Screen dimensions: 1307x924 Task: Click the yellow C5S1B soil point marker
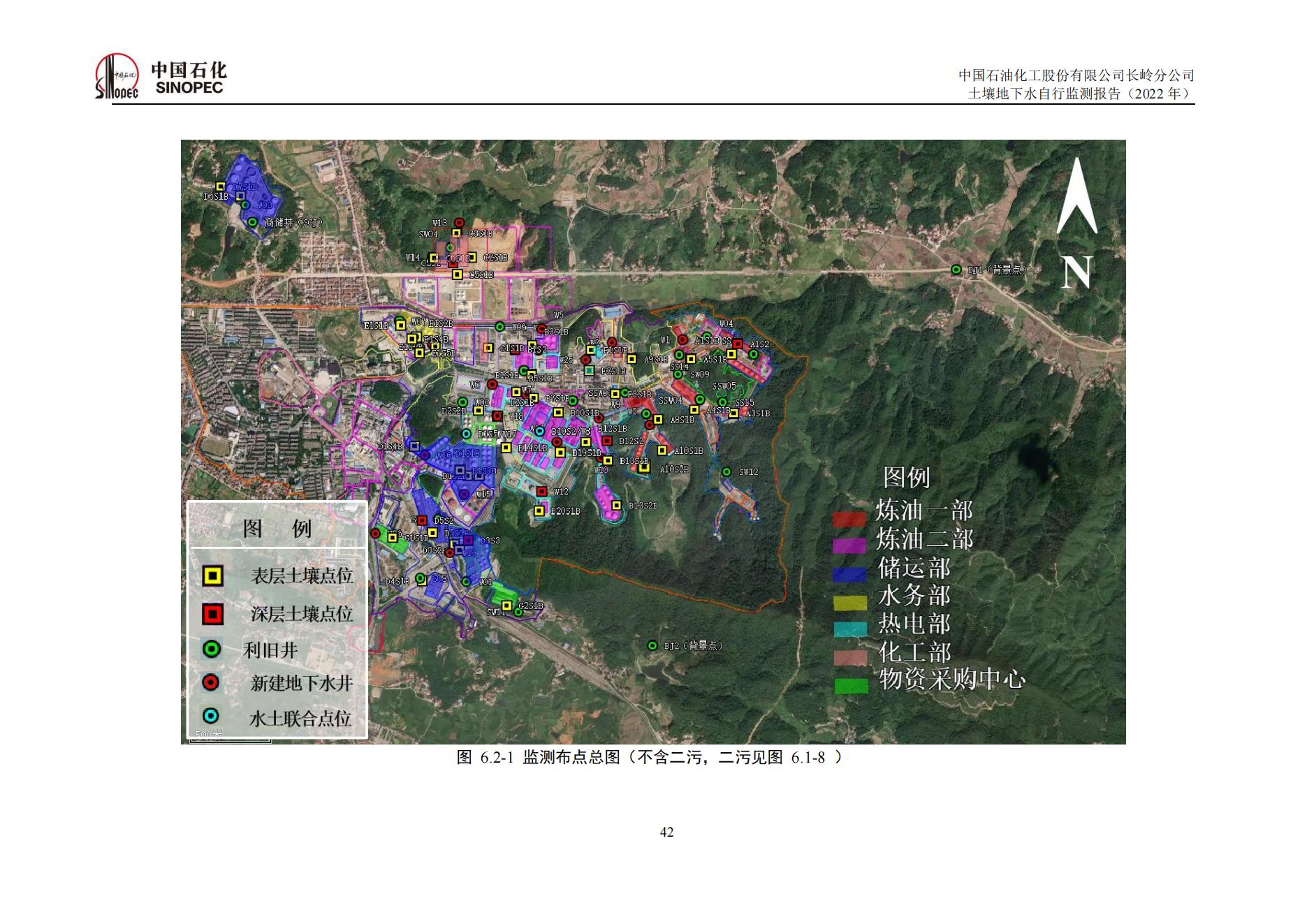point(458,274)
